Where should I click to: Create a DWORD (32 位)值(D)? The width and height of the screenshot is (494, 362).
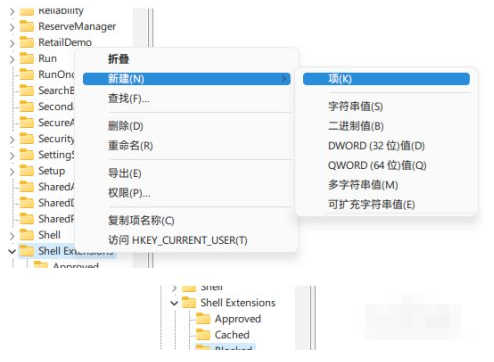386,146
